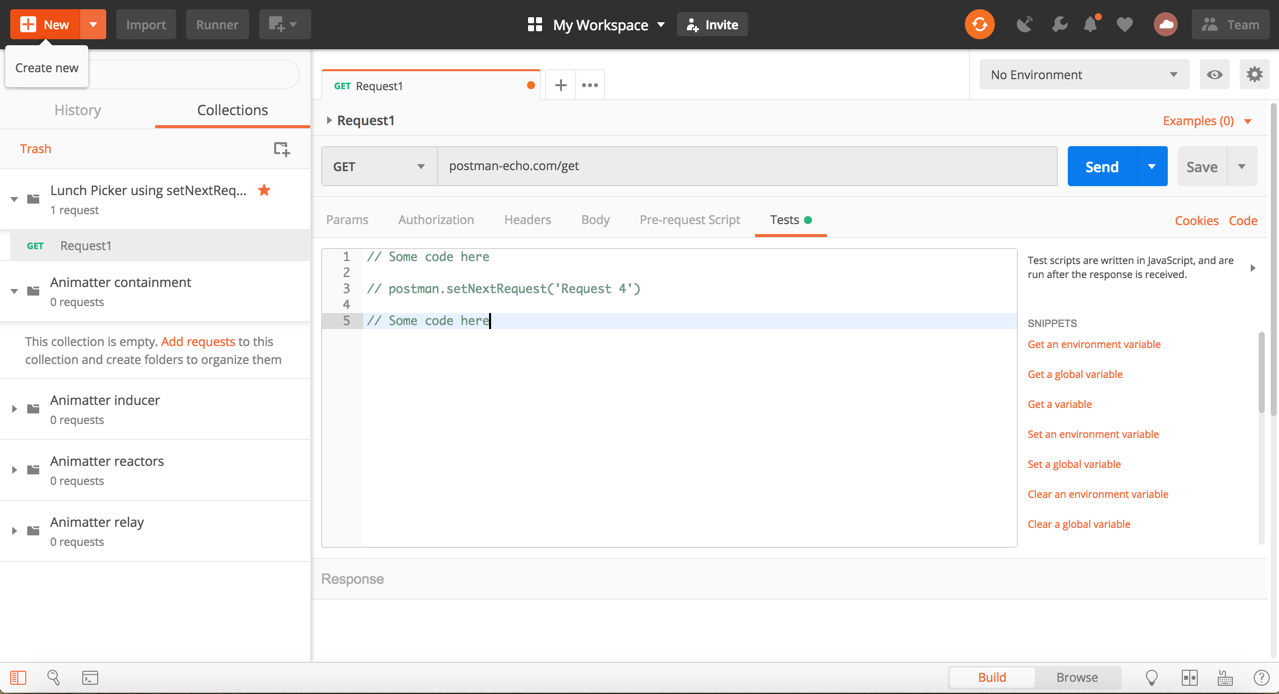The height and width of the screenshot is (694, 1279).
Task: Switch to the Pre-request Script tab
Action: [690, 220]
